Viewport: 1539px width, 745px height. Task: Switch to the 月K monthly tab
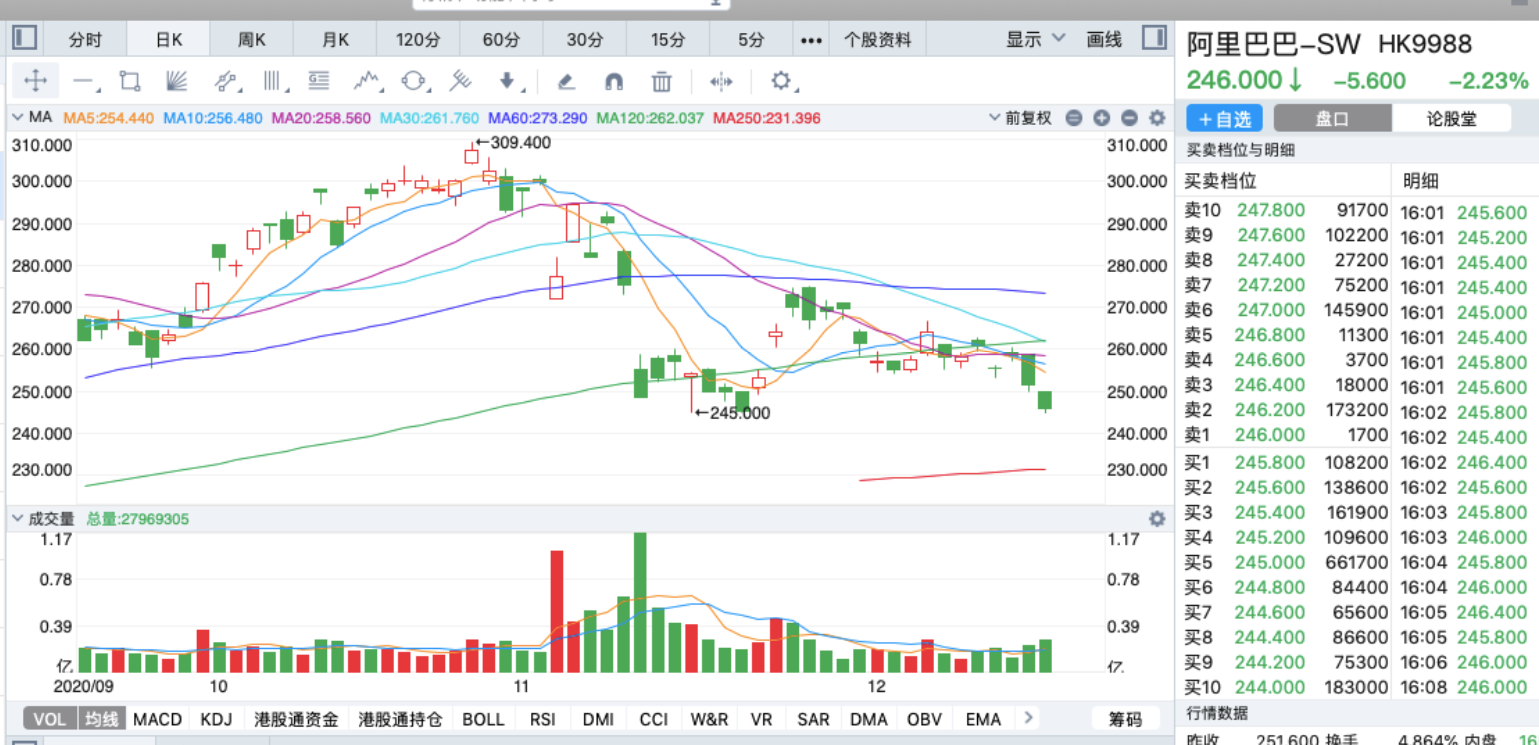click(335, 40)
